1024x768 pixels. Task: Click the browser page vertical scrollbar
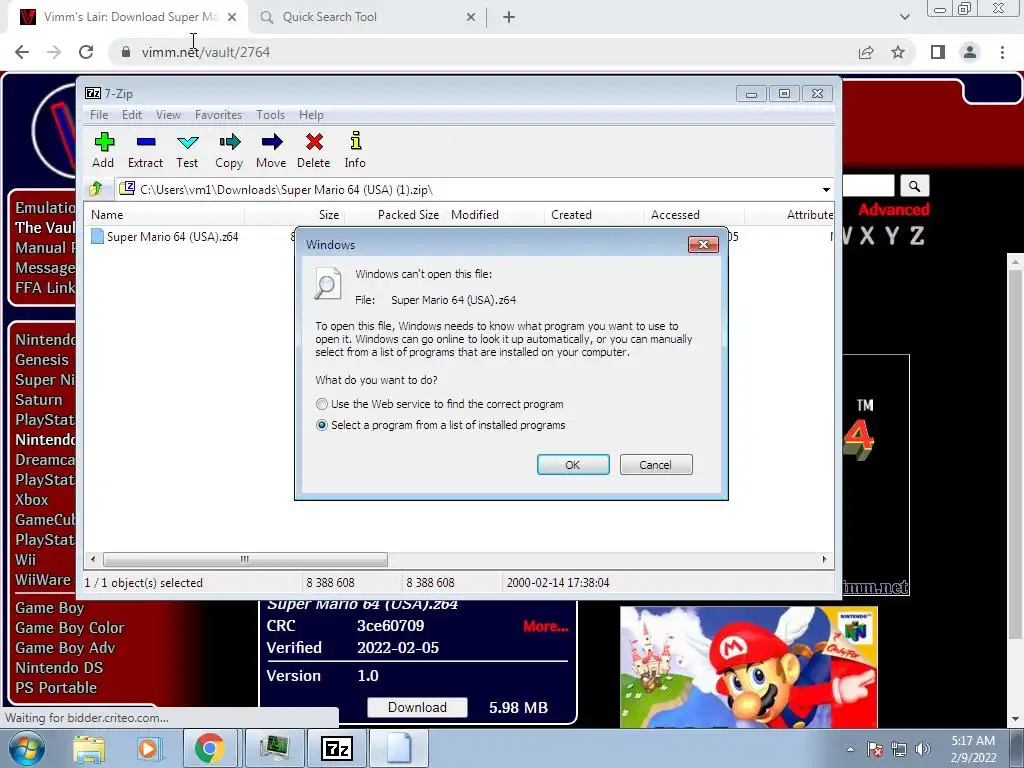tap(1015, 457)
